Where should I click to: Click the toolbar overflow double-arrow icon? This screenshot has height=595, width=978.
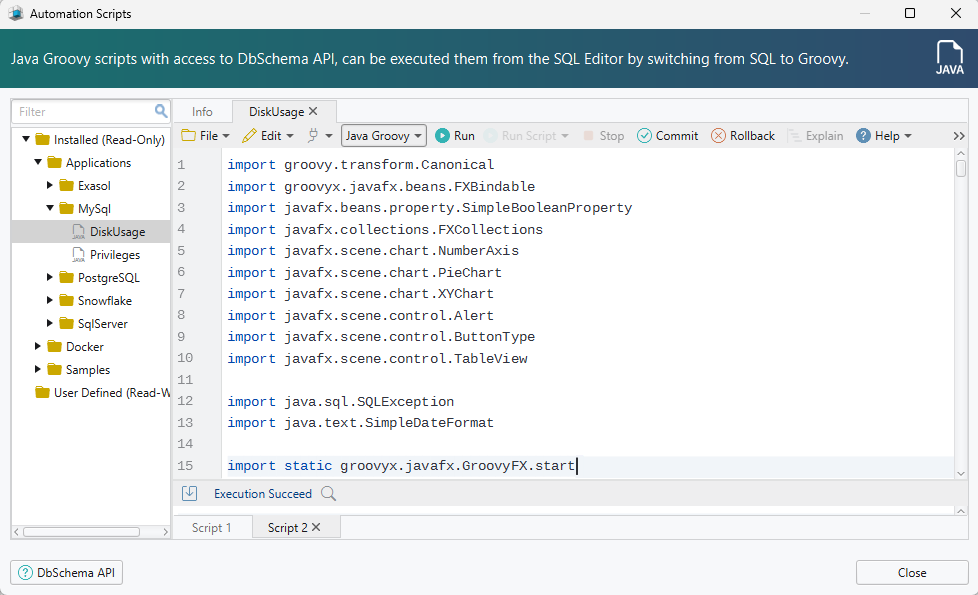click(959, 136)
